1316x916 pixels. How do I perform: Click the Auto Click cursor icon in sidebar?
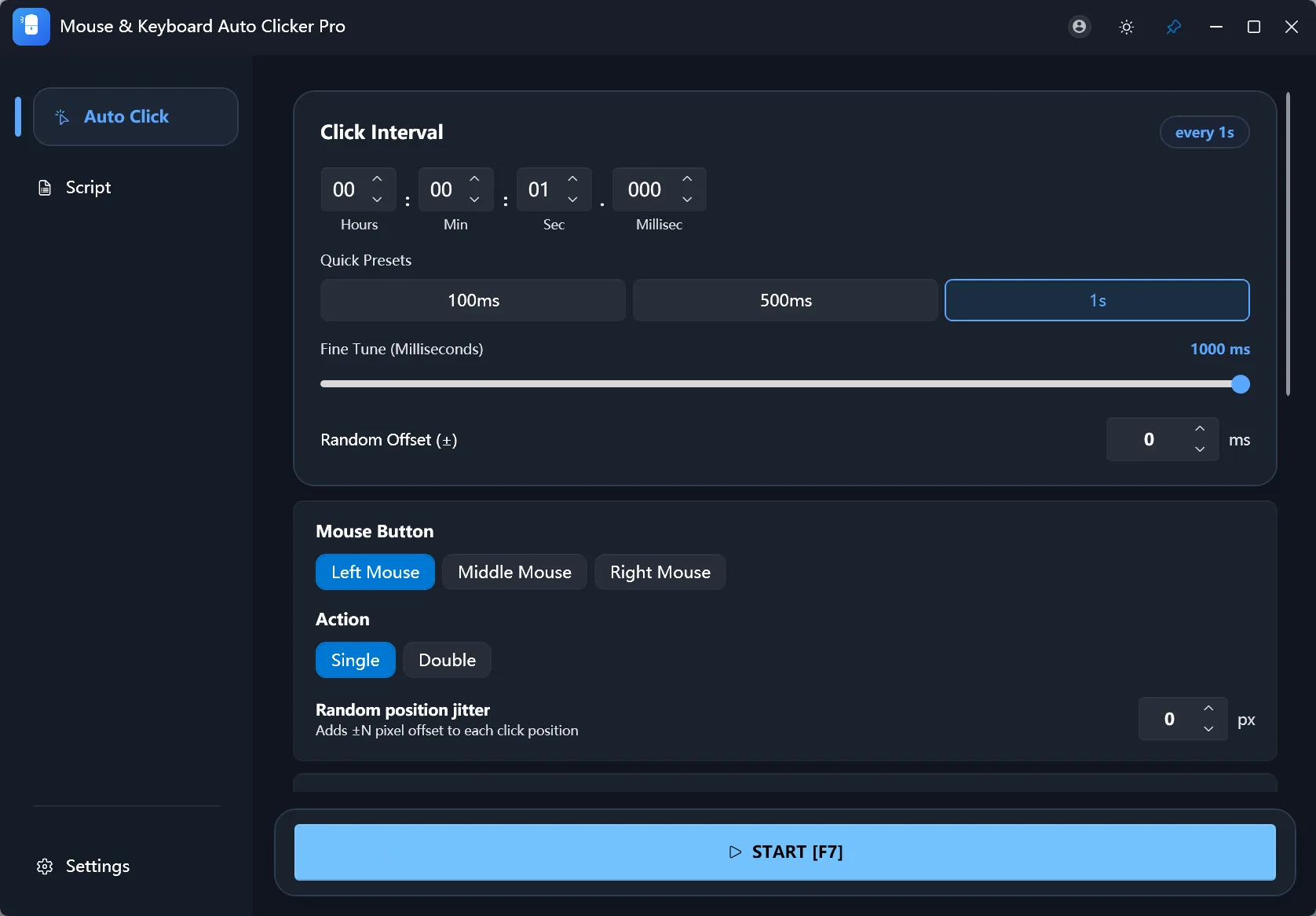62,117
